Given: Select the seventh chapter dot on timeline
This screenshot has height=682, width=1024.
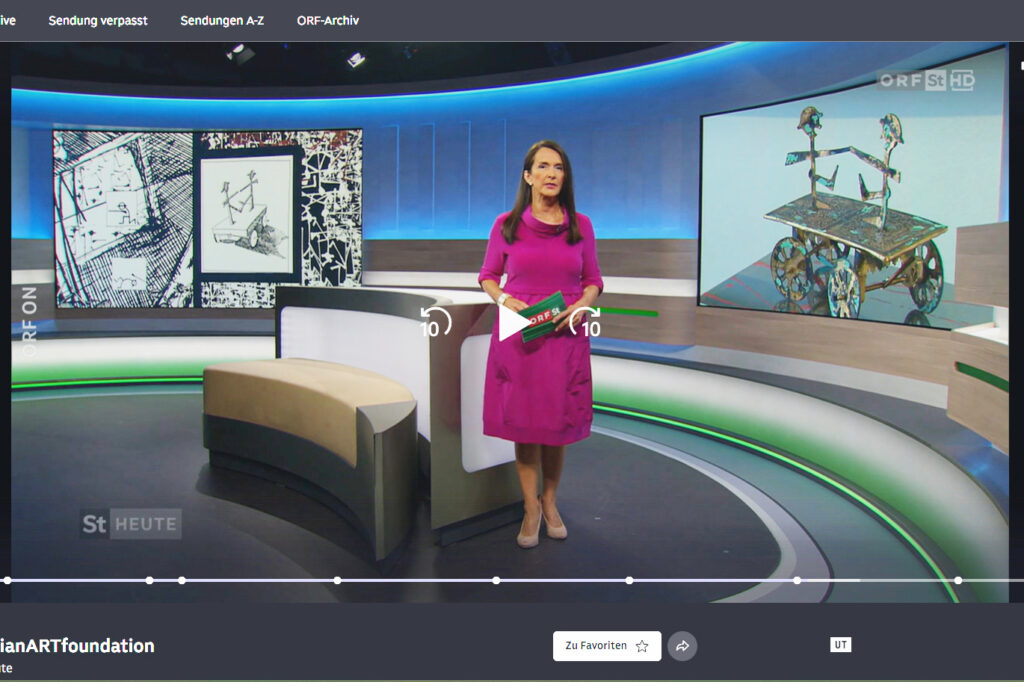Looking at the screenshot, I should click(797, 580).
